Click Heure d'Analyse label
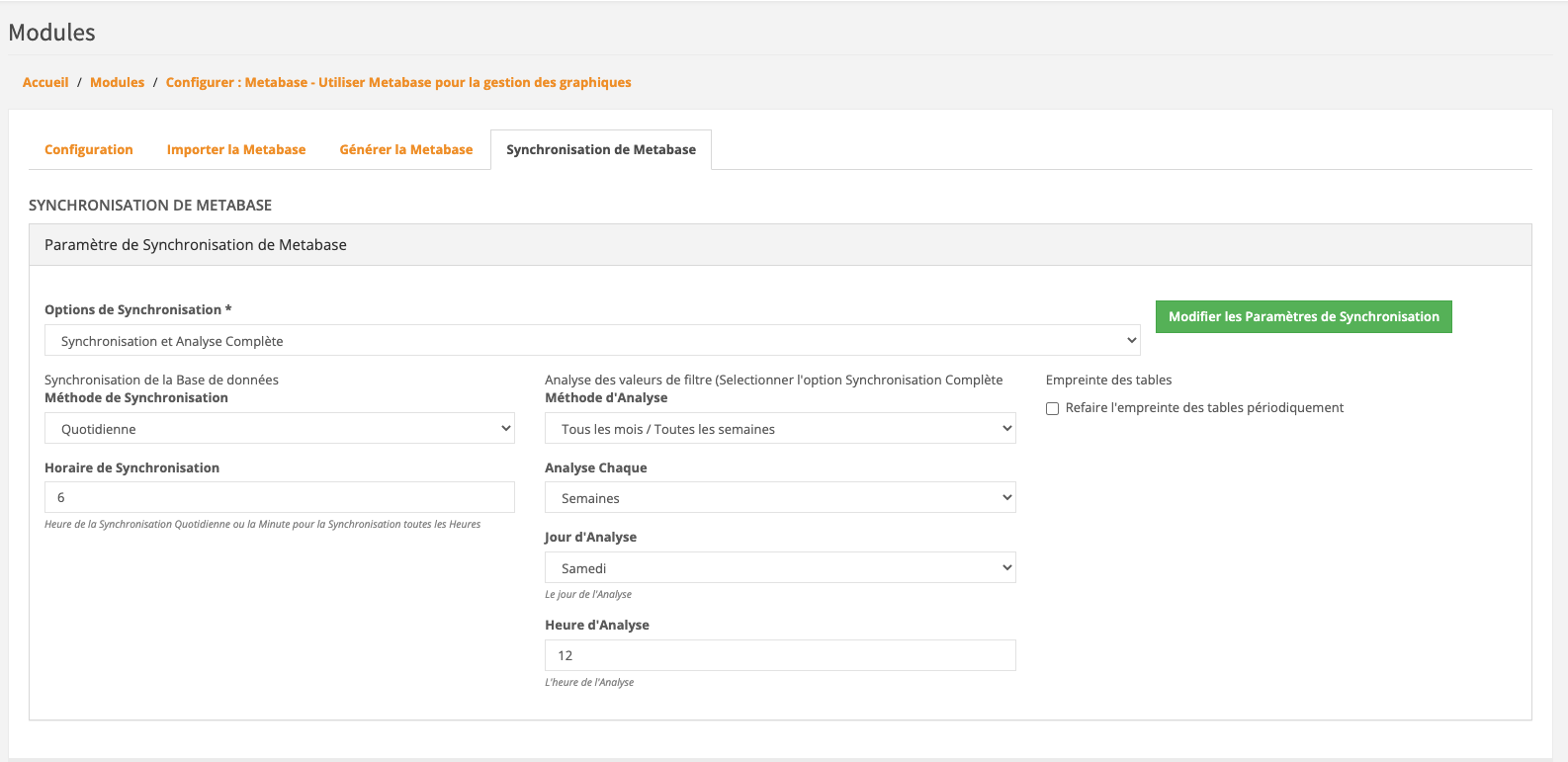Image resolution: width=1568 pixels, height=762 pixels. [x=597, y=625]
